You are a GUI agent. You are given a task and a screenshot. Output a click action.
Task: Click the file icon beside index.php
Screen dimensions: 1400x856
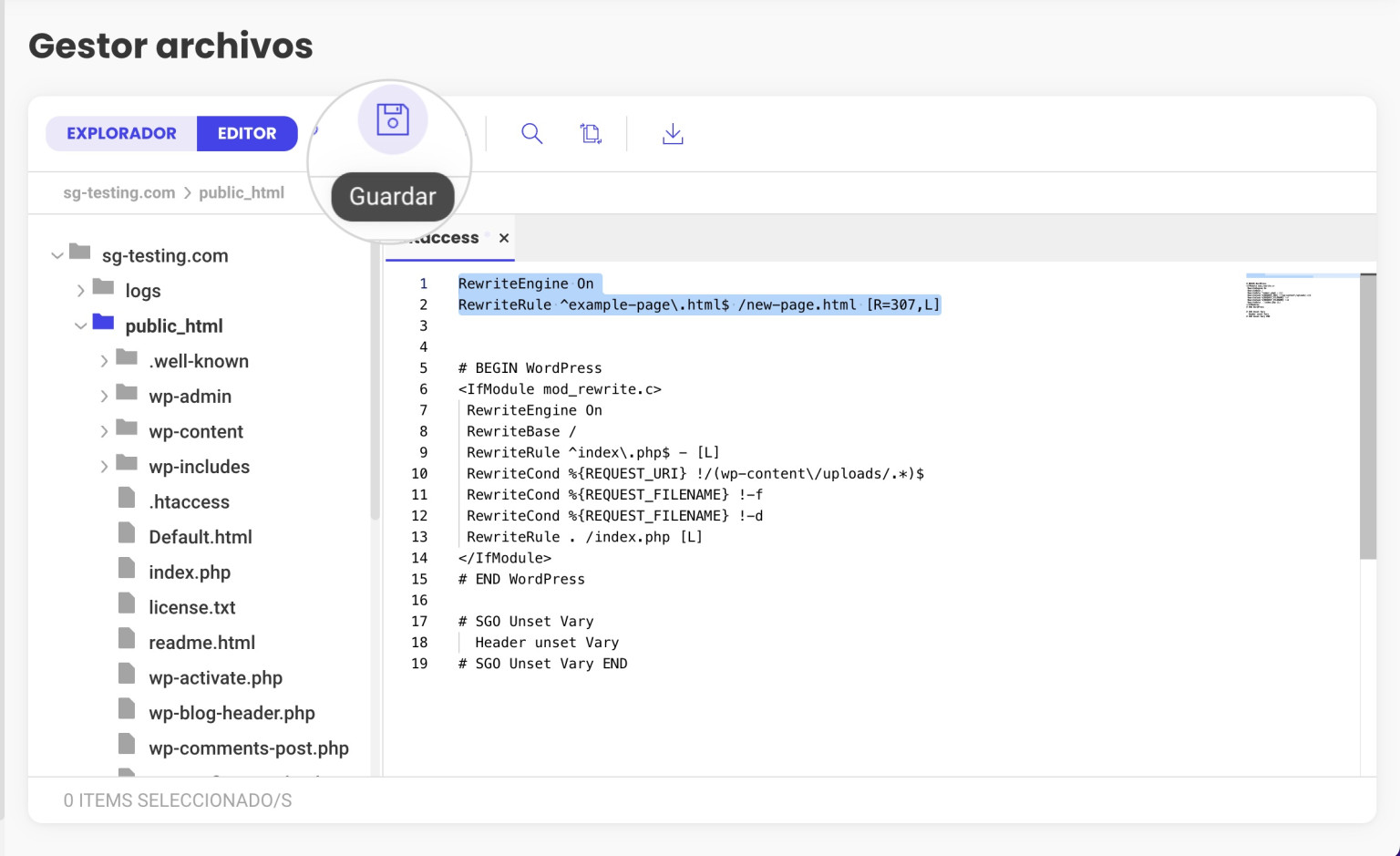tap(127, 569)
